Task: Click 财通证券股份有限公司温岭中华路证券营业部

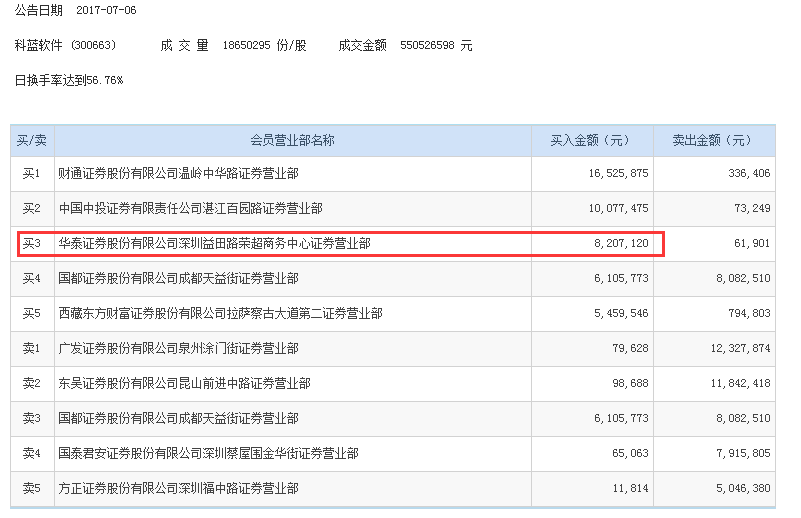Action: pos(178,174)
